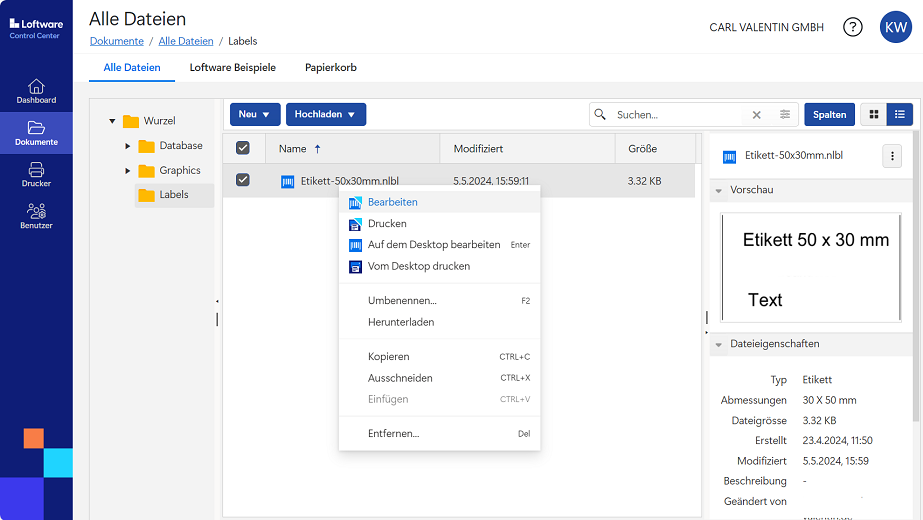Switch to list view layout
The width and height of the screenshot is (923, 520).
[900, 115]
